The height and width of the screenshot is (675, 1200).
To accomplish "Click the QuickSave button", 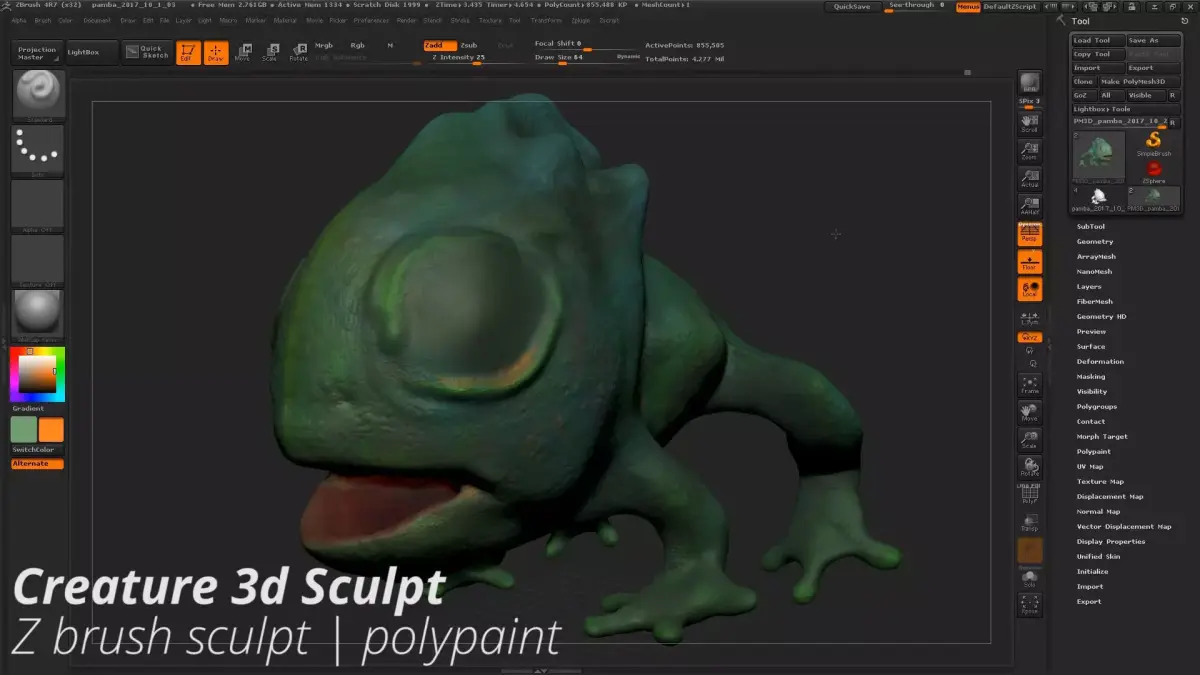I will [x=852, y=7].
